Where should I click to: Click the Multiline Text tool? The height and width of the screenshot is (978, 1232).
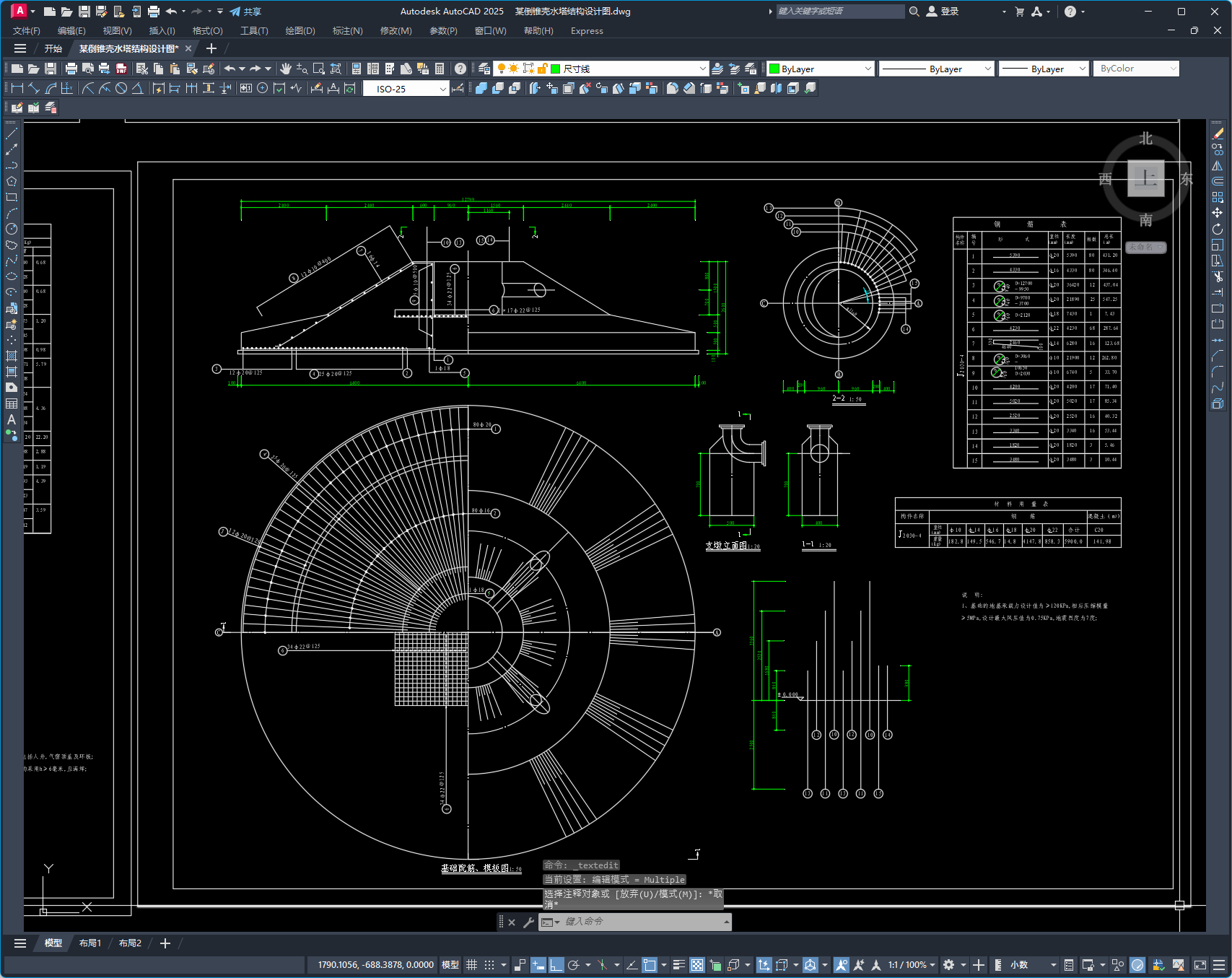point(12,419)
